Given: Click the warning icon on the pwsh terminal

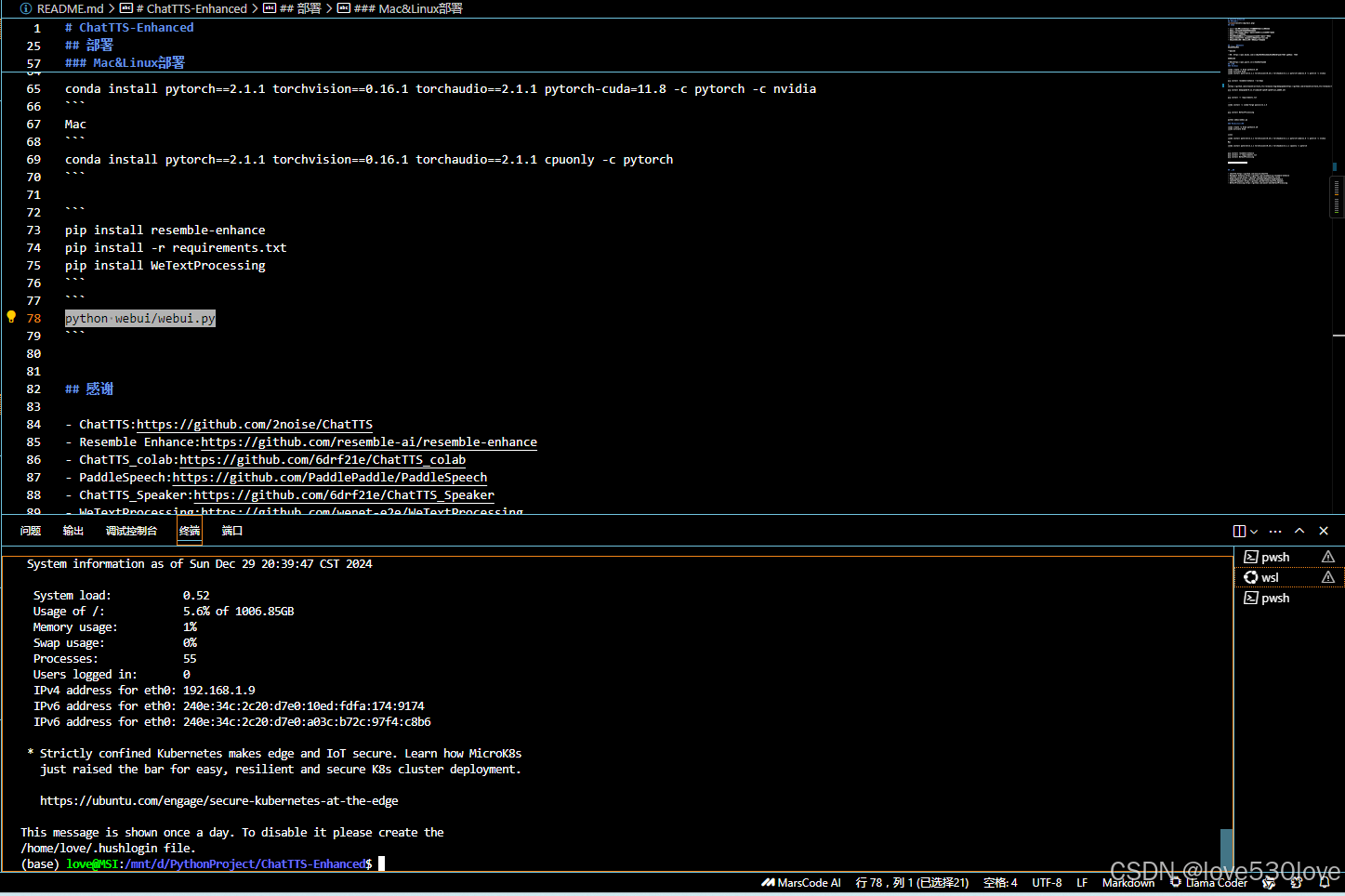Looking at the screenshot, I should click(x=1328, y=557).
